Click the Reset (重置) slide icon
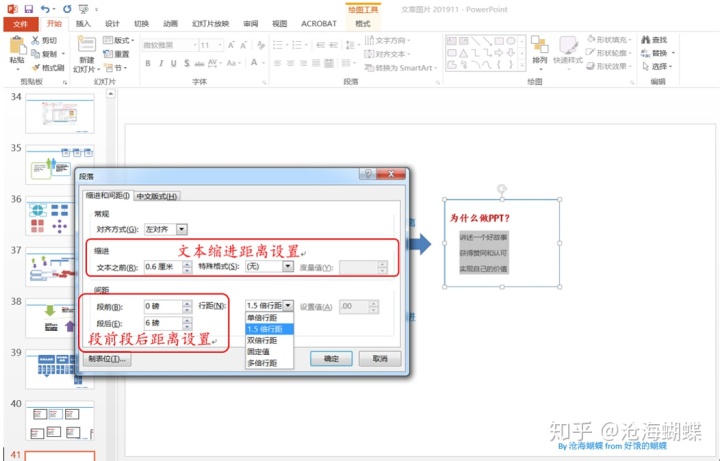 click(x=108, y=54)
